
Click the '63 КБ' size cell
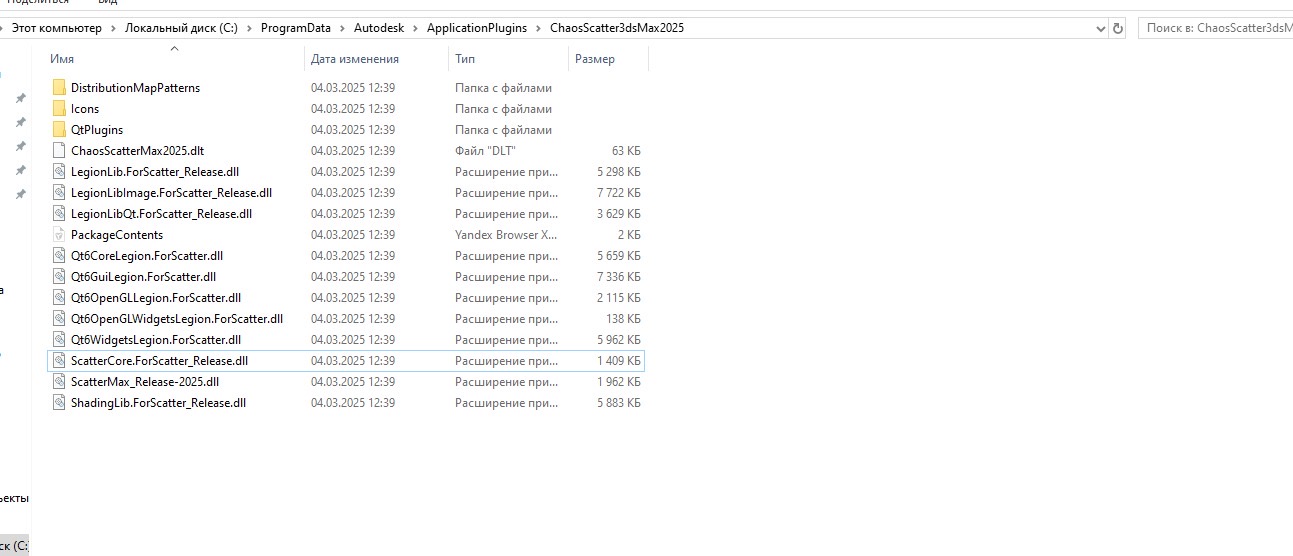click(625, 151)
